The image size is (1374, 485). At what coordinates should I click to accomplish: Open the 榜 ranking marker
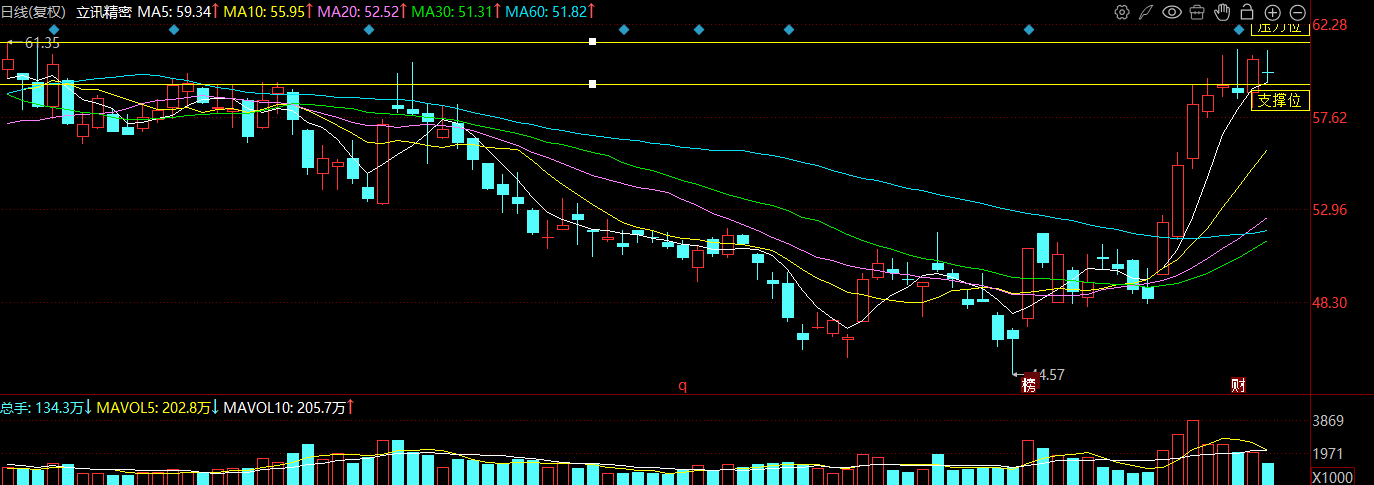coord(1029,384)
